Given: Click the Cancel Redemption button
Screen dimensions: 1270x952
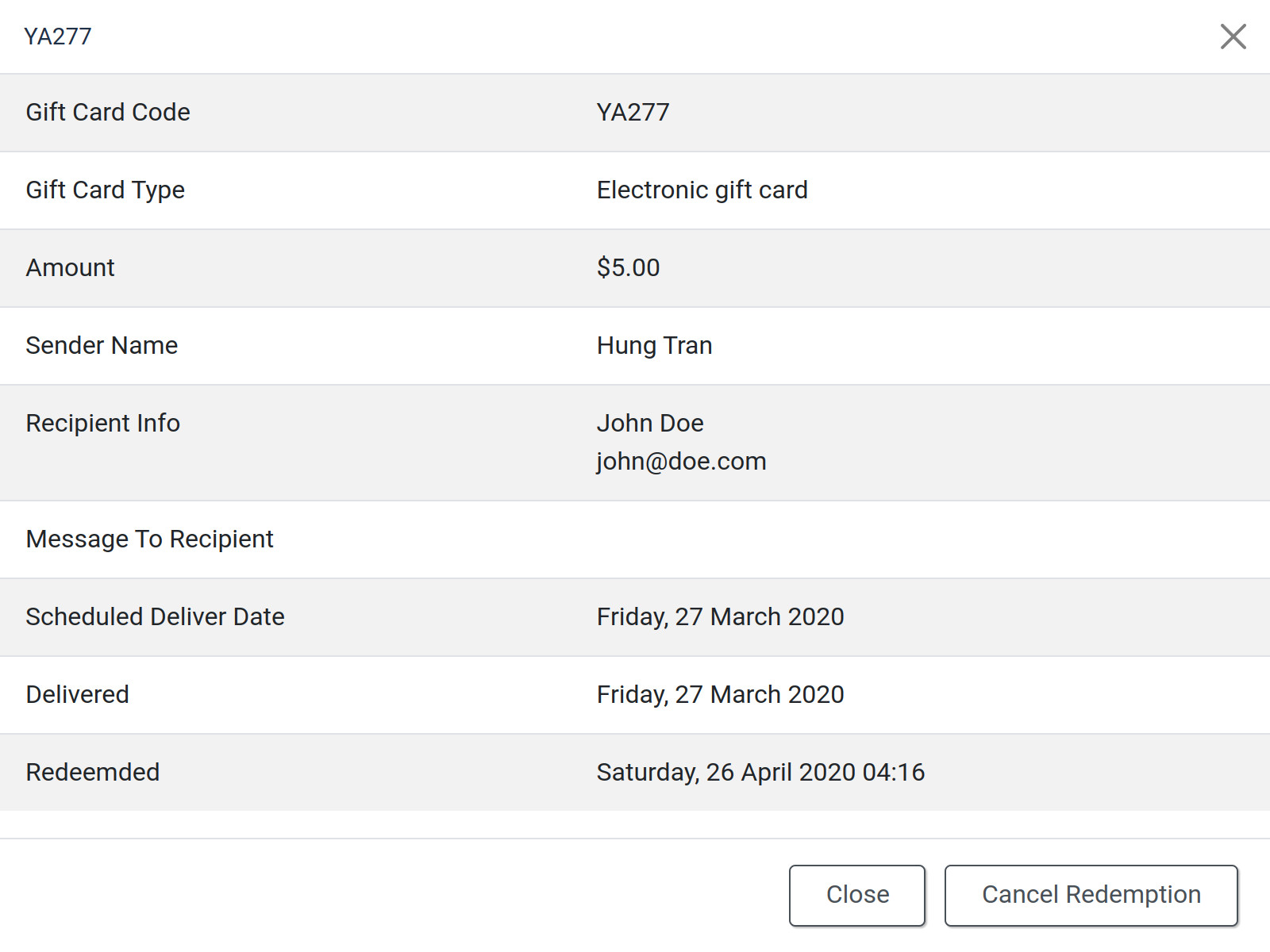Looking at the screenshot, I should (1091, 895).
